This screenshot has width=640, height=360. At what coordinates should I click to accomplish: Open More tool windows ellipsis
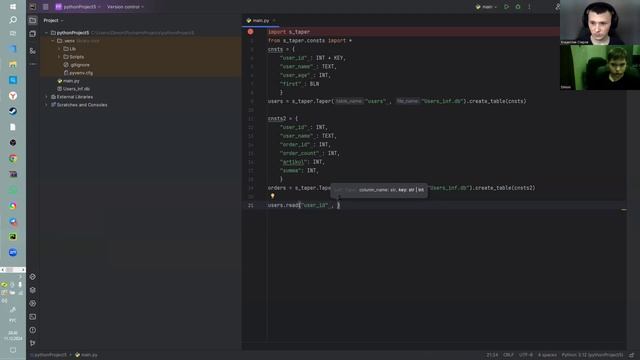click(x=33, y=64)
